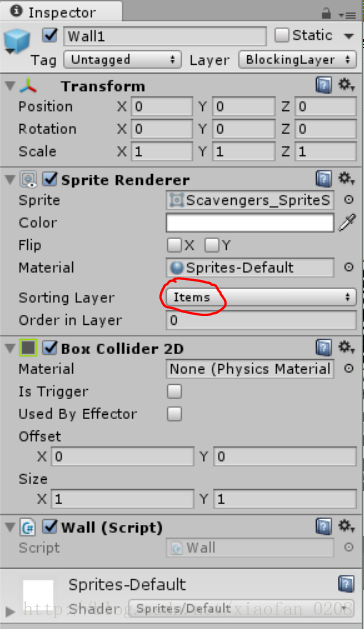The height and width of the screenshot is (629, 364).
Task: Open the Sprite Renderer gear settings menu
Action: pos(346,179)
